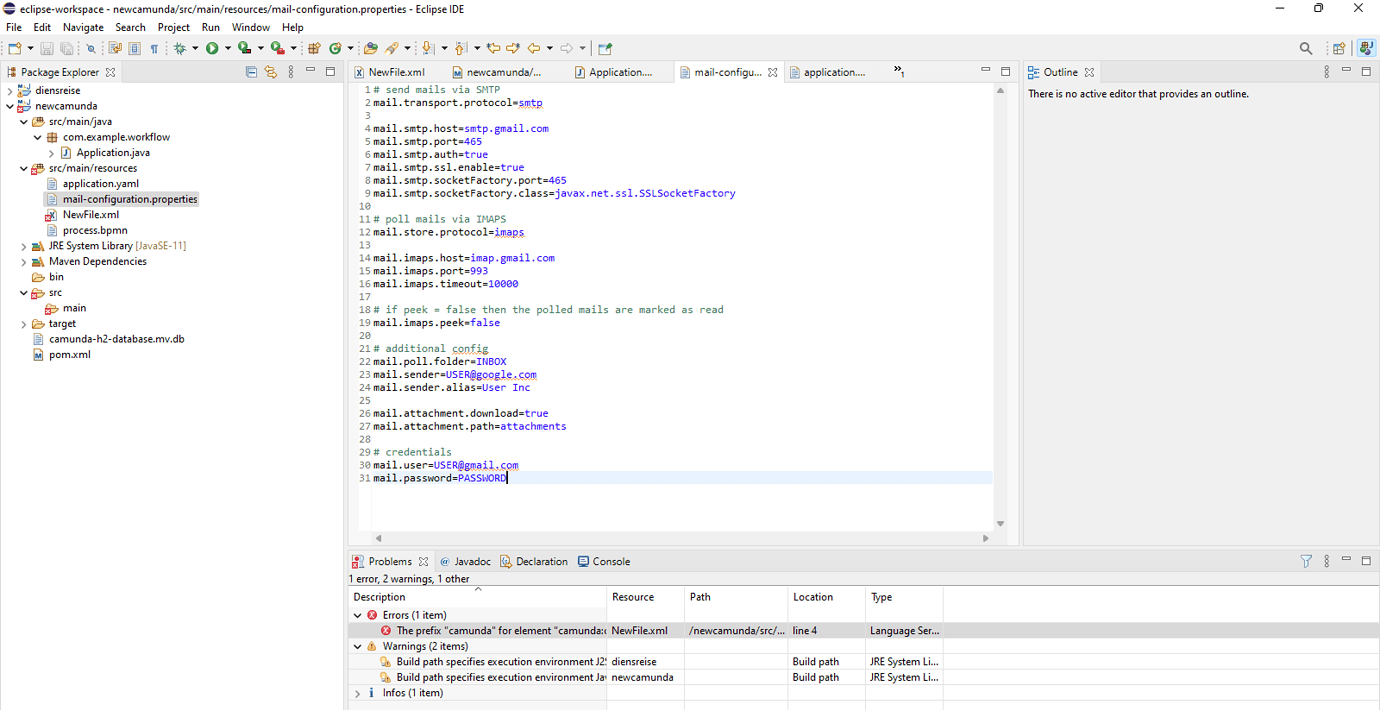Run the application using the green Run icon

[211, 48]
